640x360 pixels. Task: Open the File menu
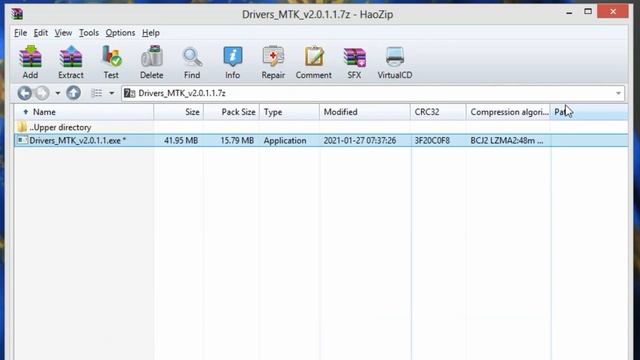click(x=20, y=33)
